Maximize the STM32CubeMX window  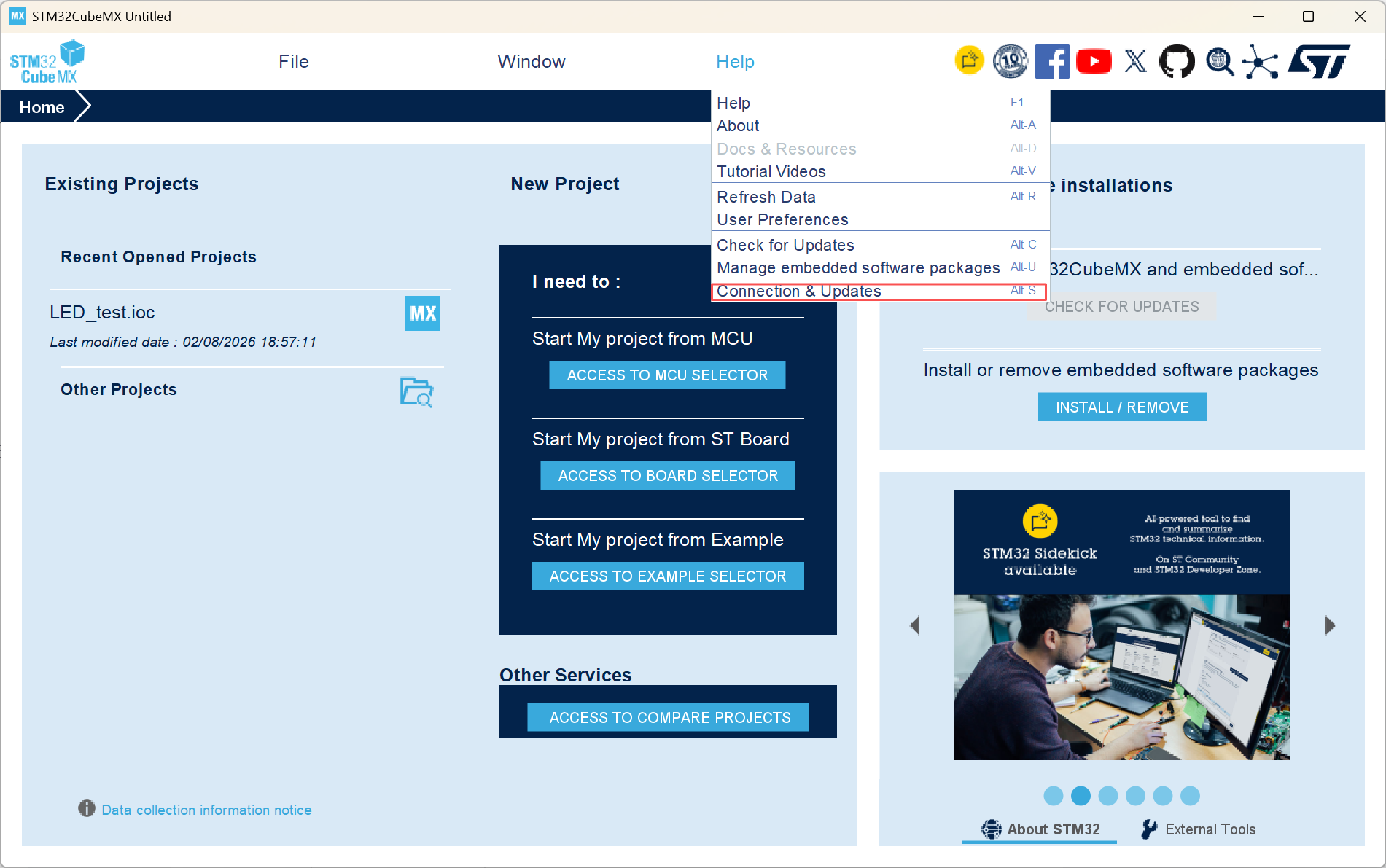click(x=1309, y=16)
